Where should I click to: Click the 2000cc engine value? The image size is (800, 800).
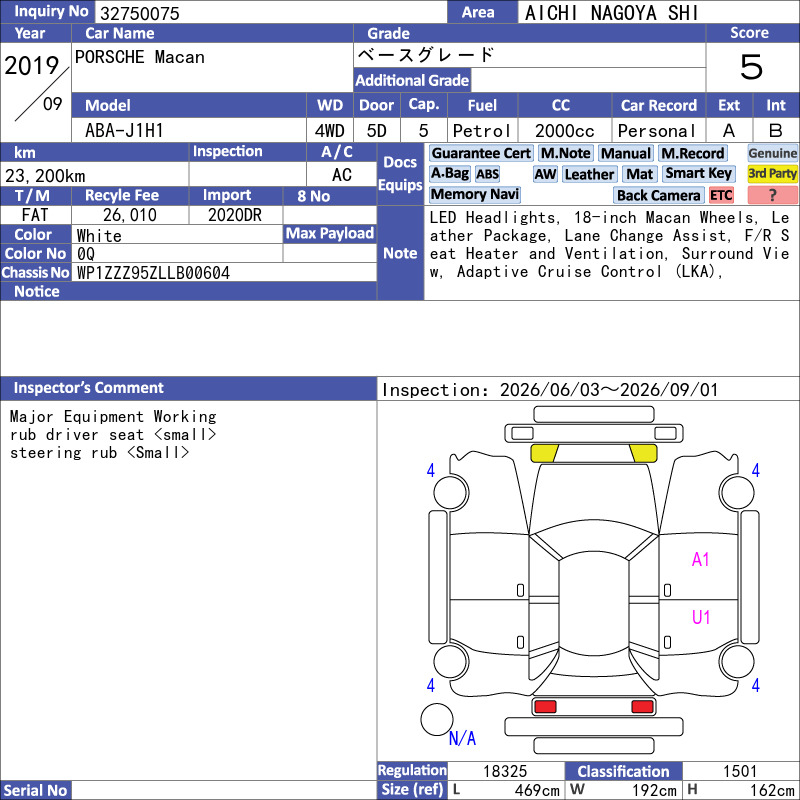[x=564, y=131]
